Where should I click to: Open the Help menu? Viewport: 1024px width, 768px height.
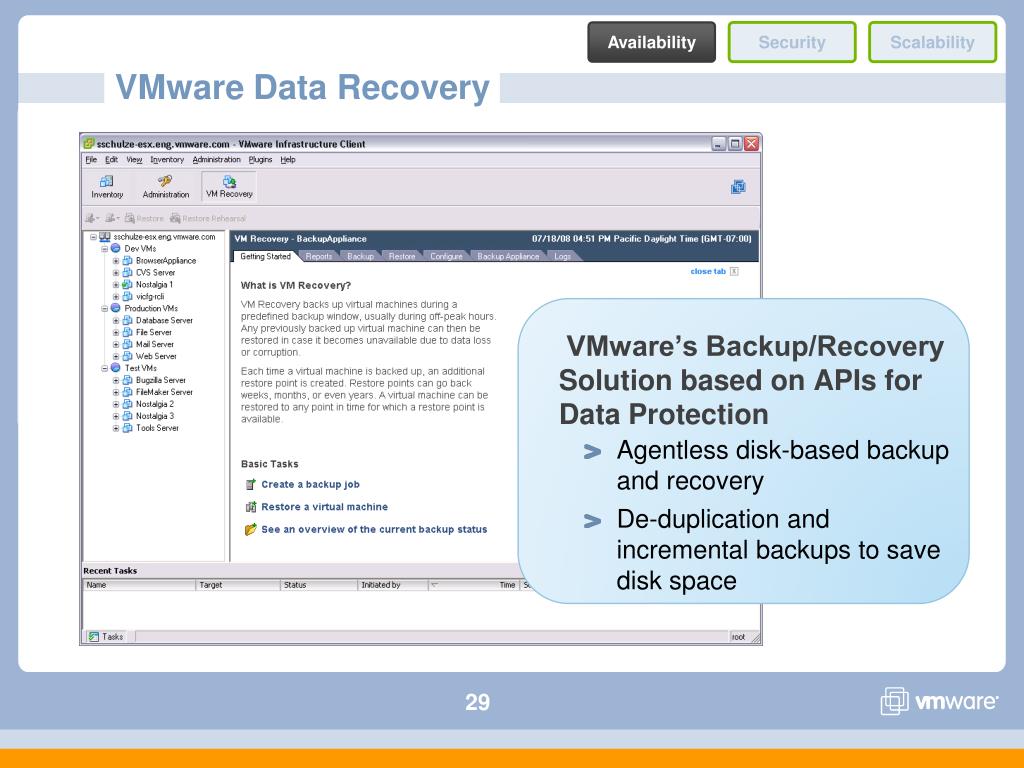coord(288,159)
